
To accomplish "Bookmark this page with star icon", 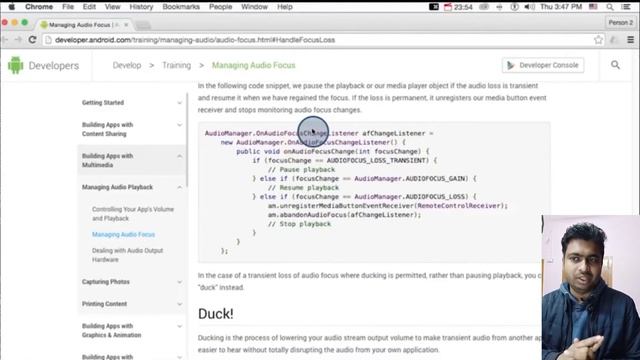I will pyautogui.click(x=598, y=40).
